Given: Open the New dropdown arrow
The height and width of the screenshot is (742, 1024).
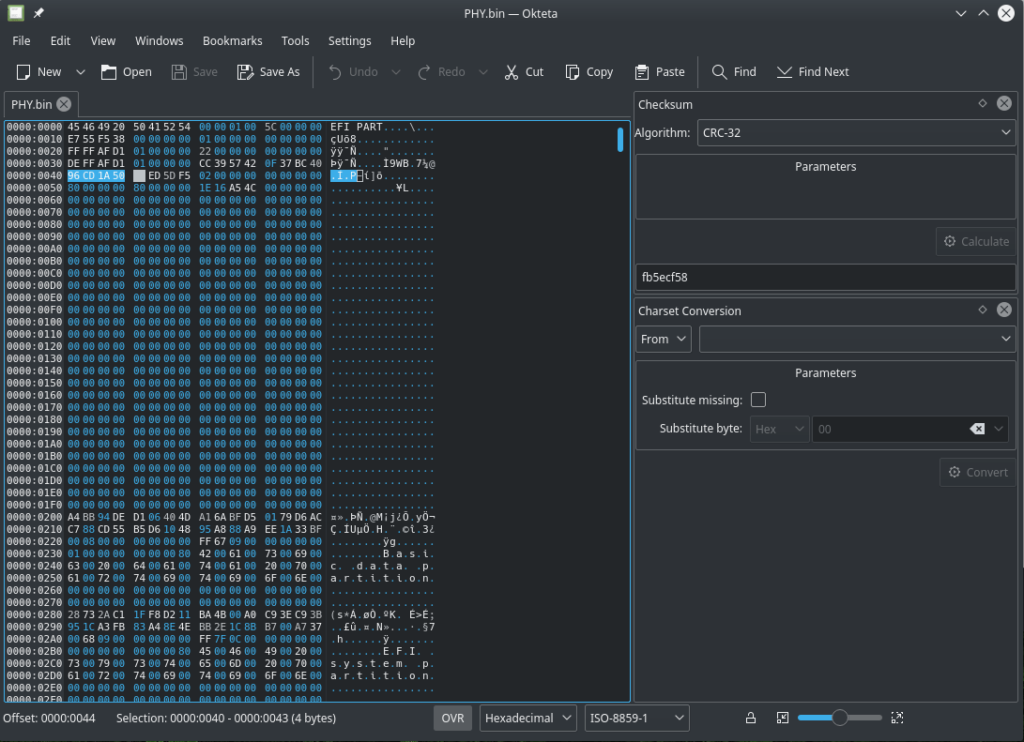Looking at the screenshot, I should tap(80, 72).
